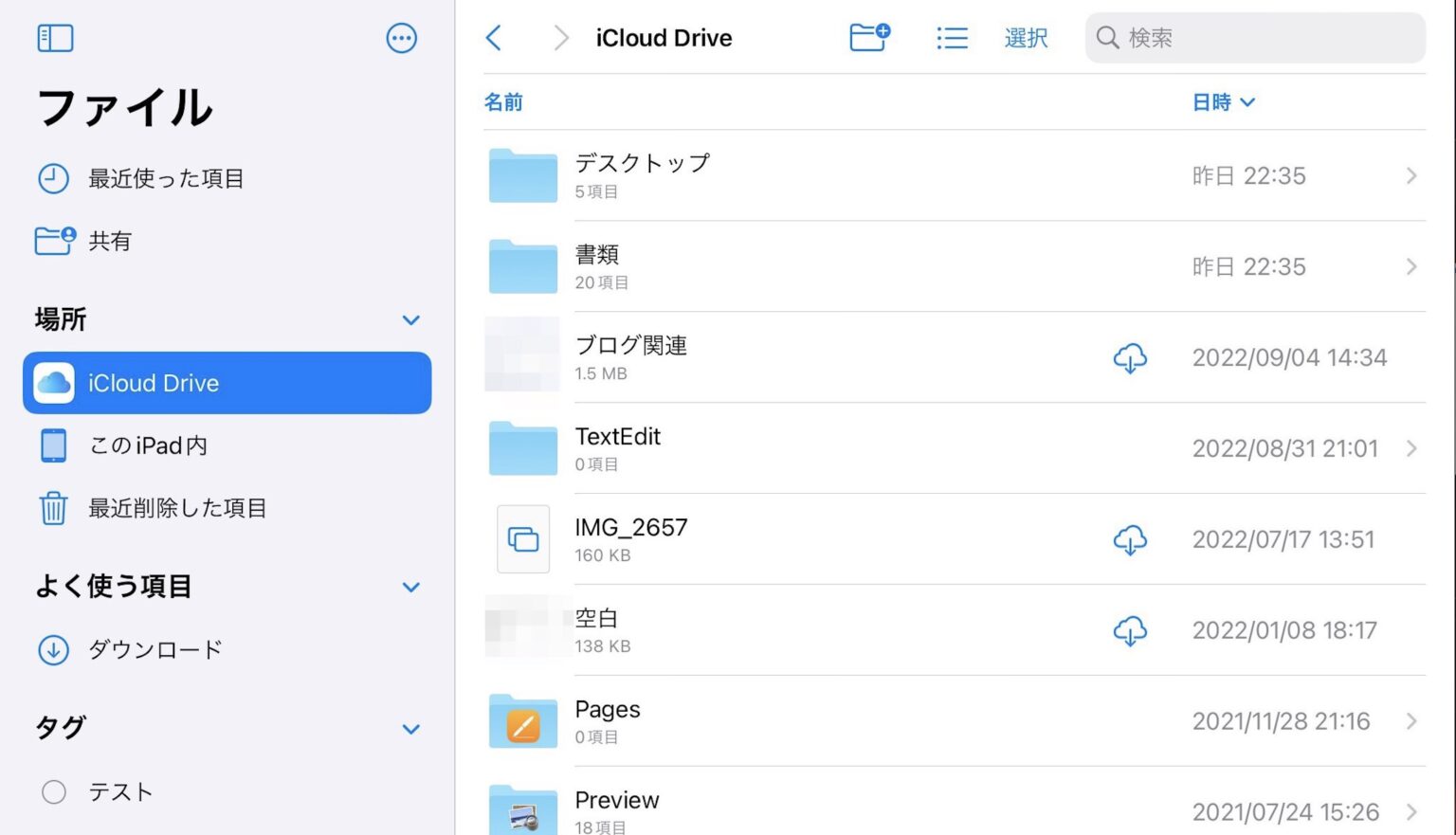Open the TextEdit folder icon

pyautogui.click(x=523, y=448)
